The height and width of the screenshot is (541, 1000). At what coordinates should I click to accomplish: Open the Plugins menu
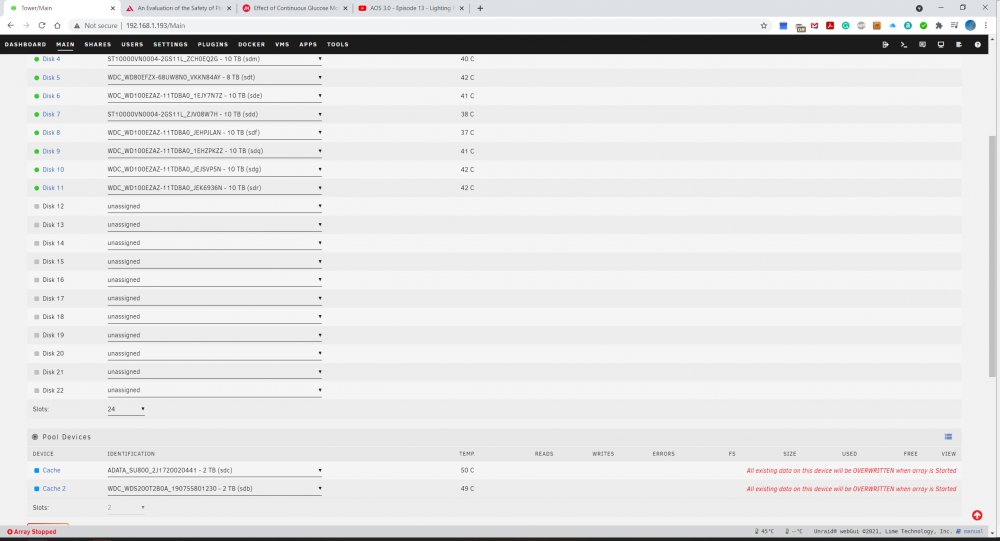pos(212,45)
